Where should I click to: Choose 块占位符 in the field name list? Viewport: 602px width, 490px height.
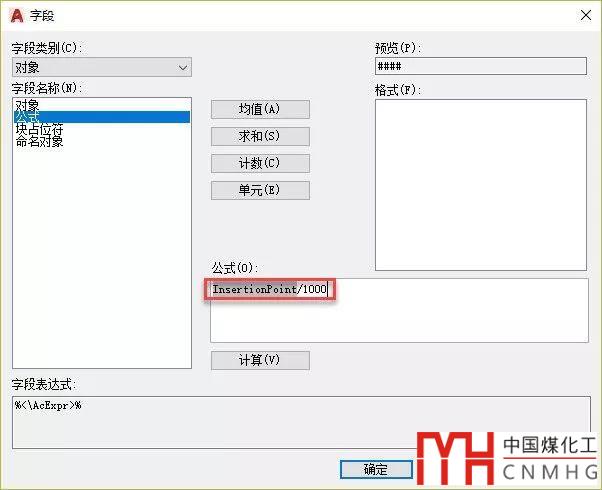(x=39, y=129)
